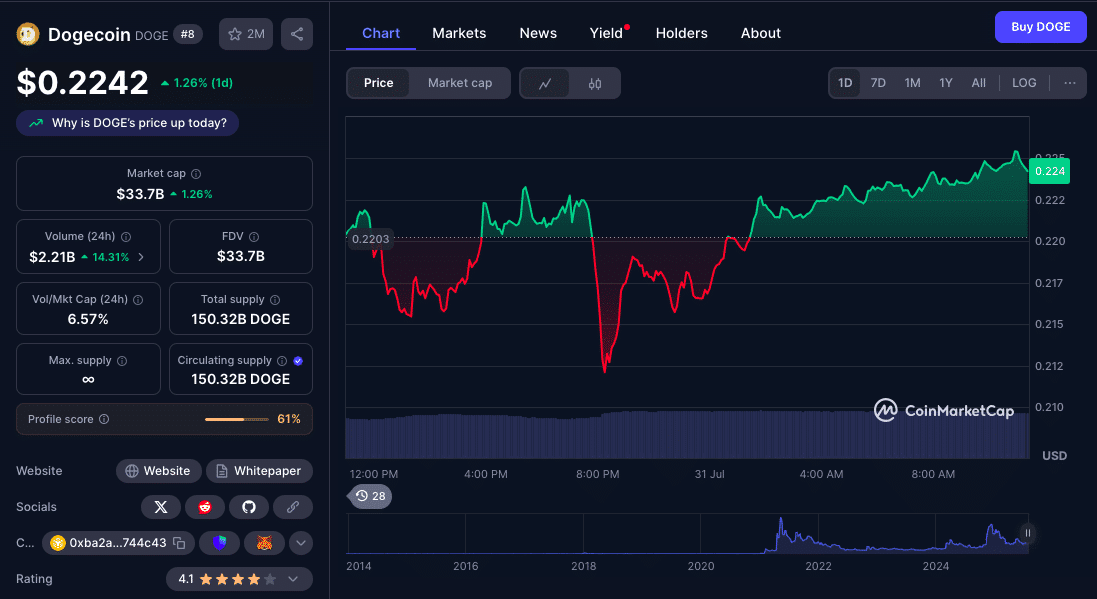This screenshot has width=1097, height=599.
Task: Click the line chart icon
Action: (x=545, y=83)
